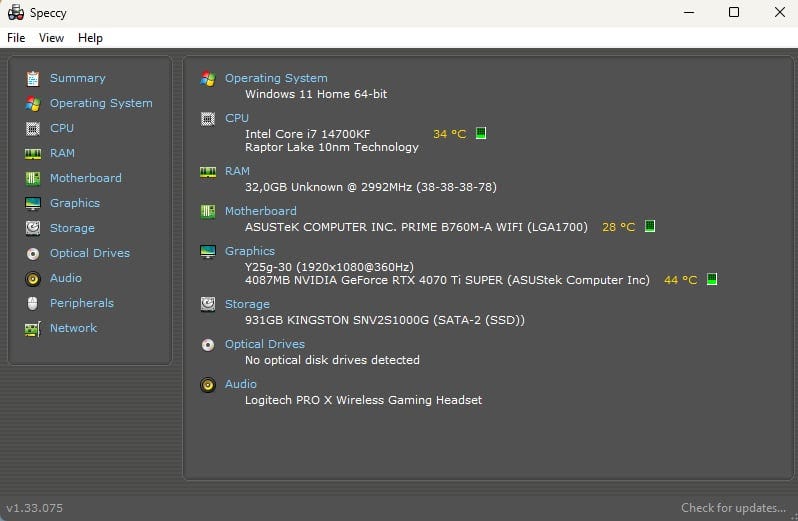The image size is (798, 521).
Task: Open Peripherals in the sidebar
Action: [81, 303]
